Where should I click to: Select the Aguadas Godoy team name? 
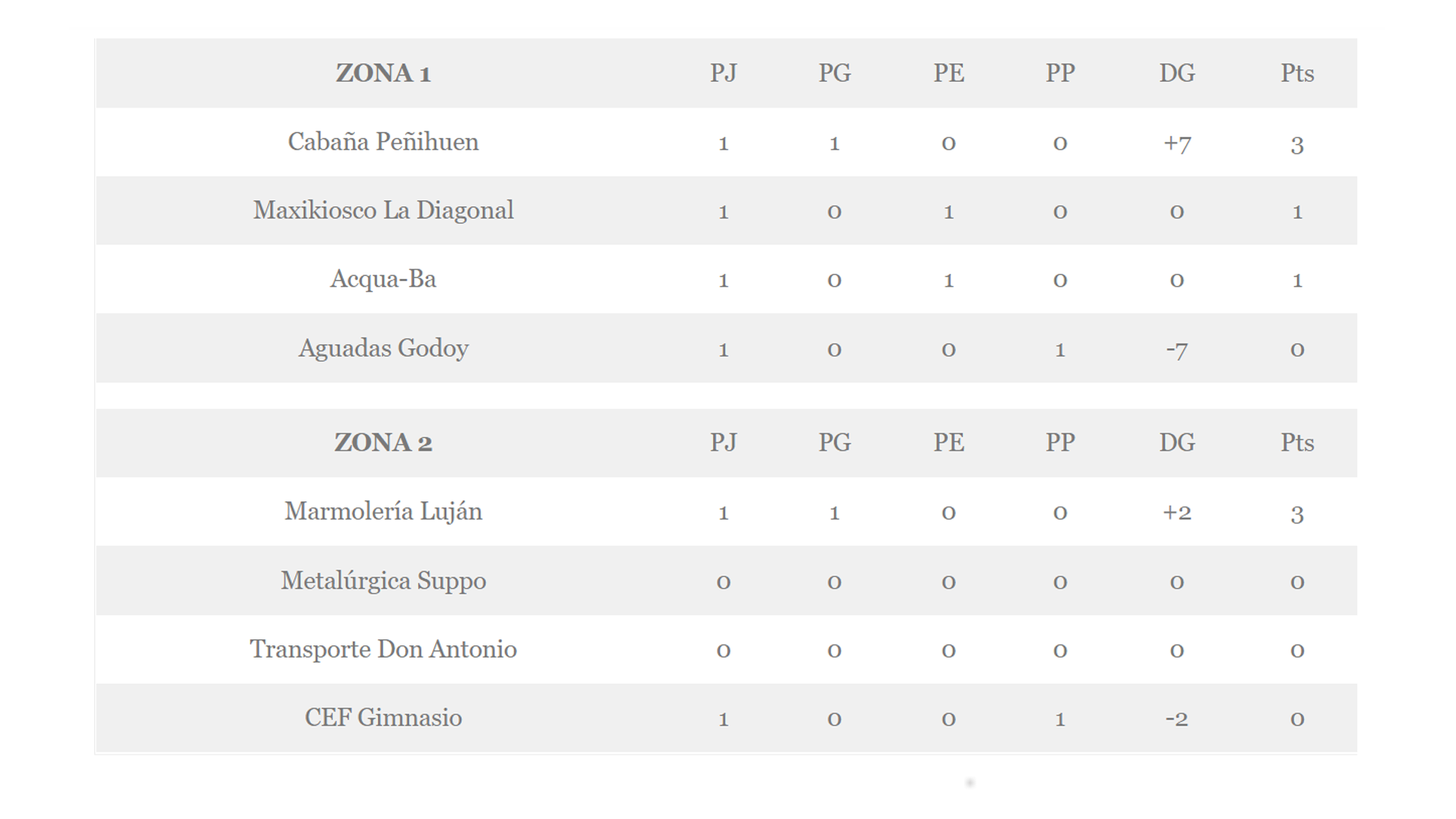click(383, 348)
